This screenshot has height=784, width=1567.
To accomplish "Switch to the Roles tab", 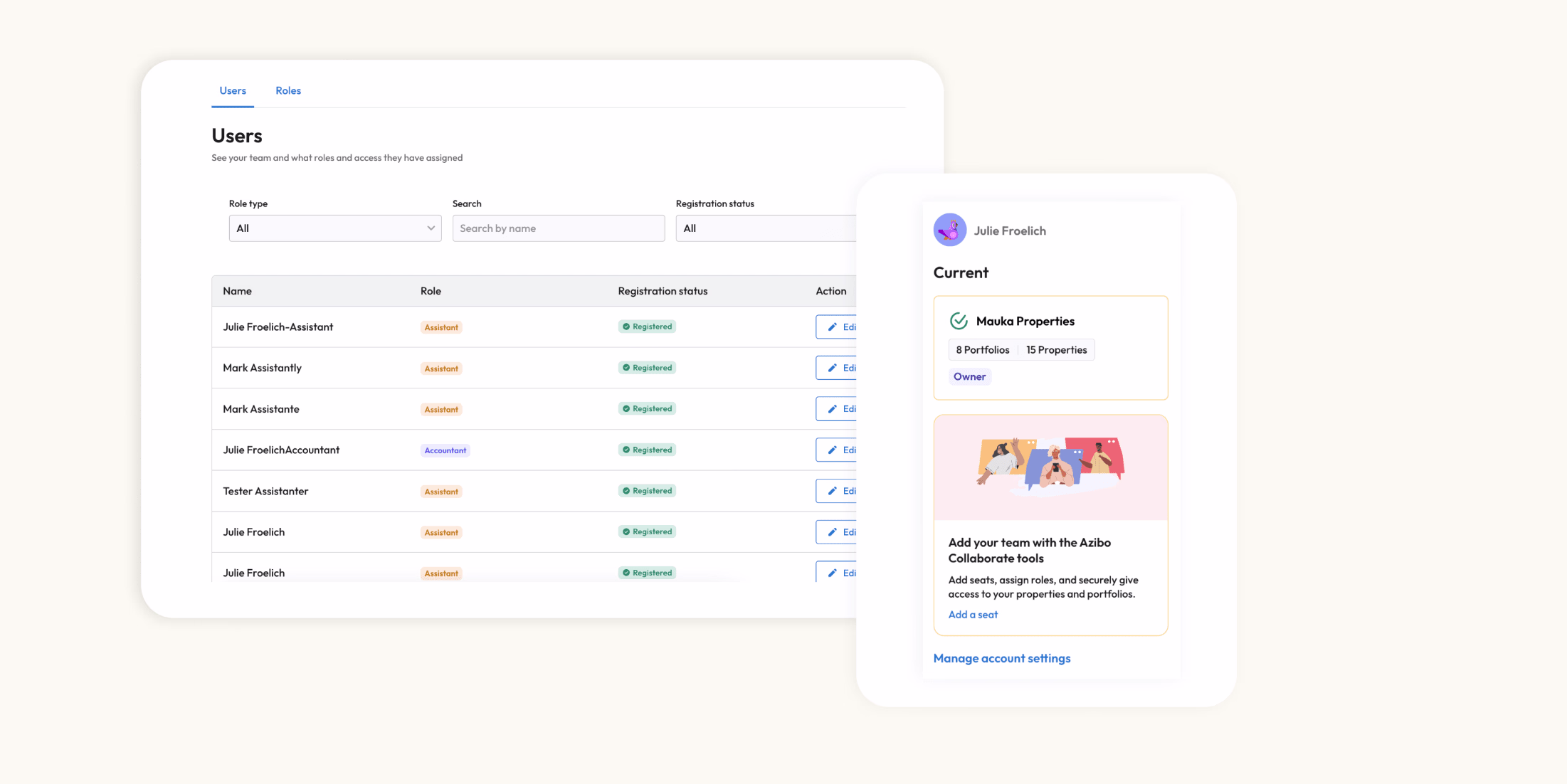I will coord(287,90).
